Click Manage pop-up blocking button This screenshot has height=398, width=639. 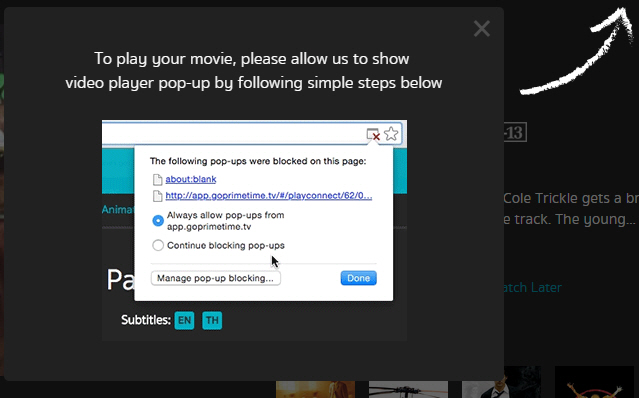(216, 278)
